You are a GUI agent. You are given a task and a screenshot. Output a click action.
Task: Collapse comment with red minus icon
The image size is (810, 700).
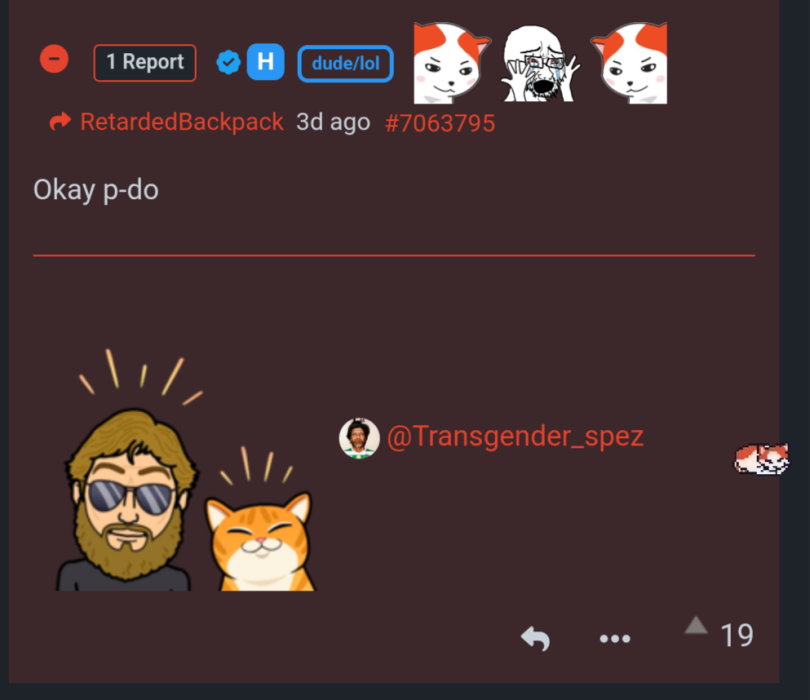click(x=54, y=59)
